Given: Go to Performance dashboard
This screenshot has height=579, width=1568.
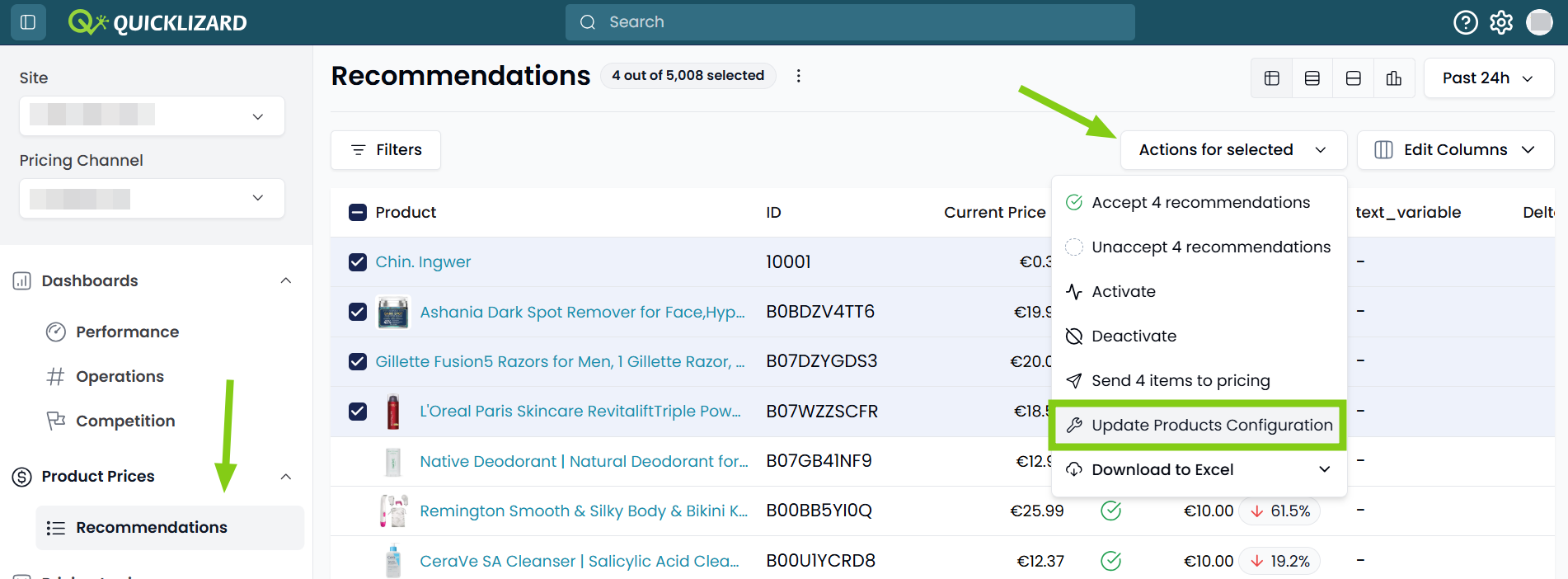Looking at the screenshot, I should [127, 332].
